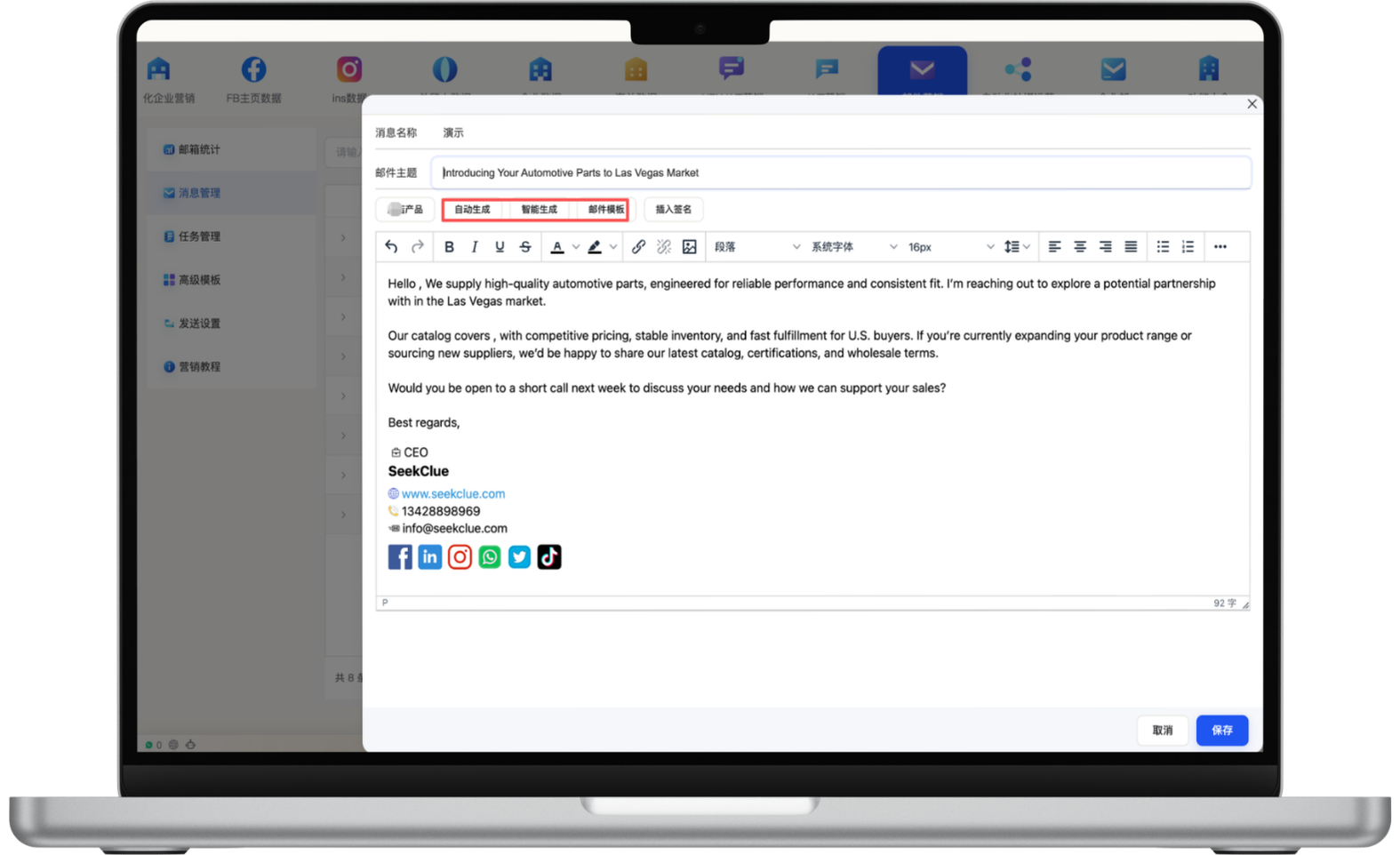Image resolution: width=1400 pixels, height=855 pixels.
Task: Save the message with 保存
Action: (1222, 731)
